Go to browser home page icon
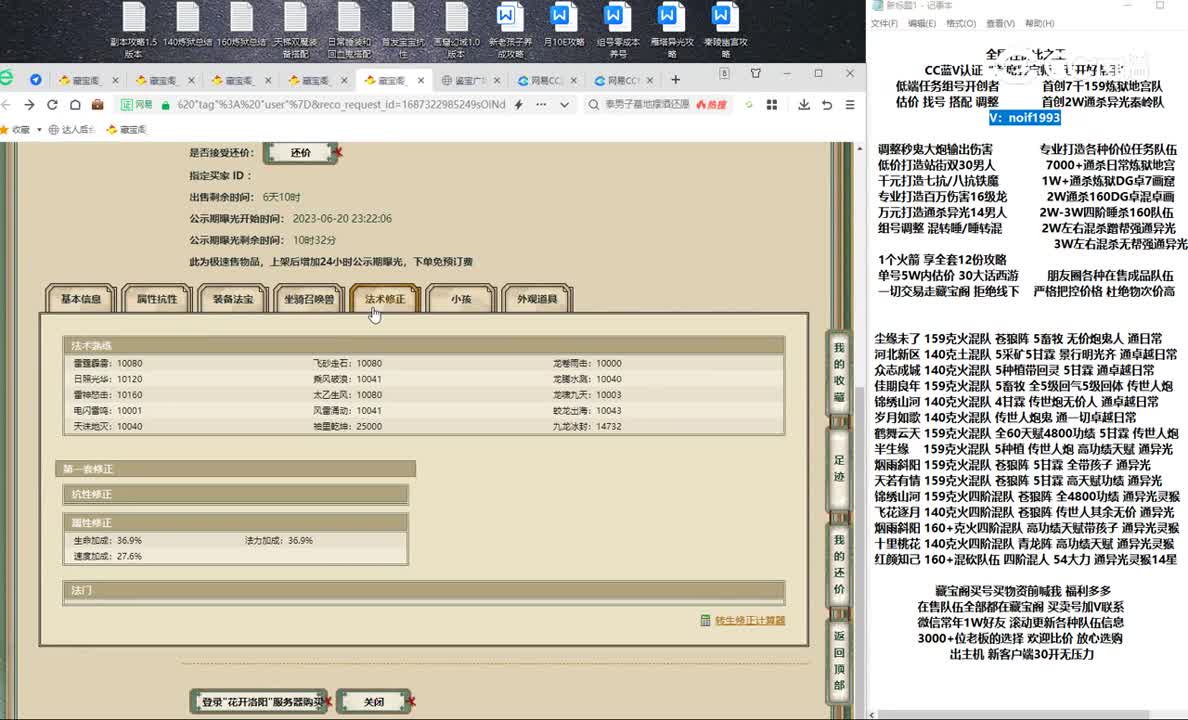Screen dimensions: 1188x720 coord(73,105)
